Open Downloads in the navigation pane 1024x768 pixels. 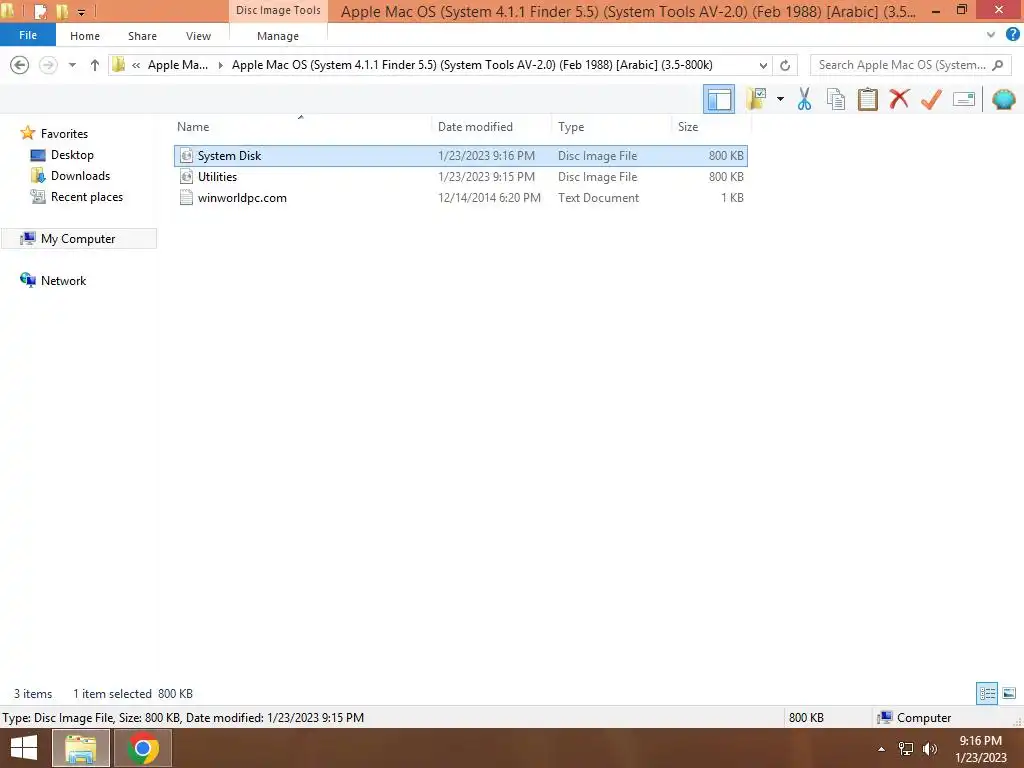point(80,176)
